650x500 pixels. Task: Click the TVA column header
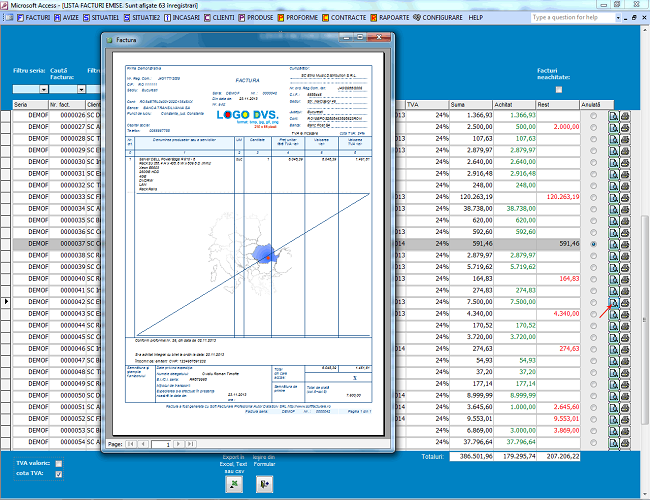tap(427, 104)
